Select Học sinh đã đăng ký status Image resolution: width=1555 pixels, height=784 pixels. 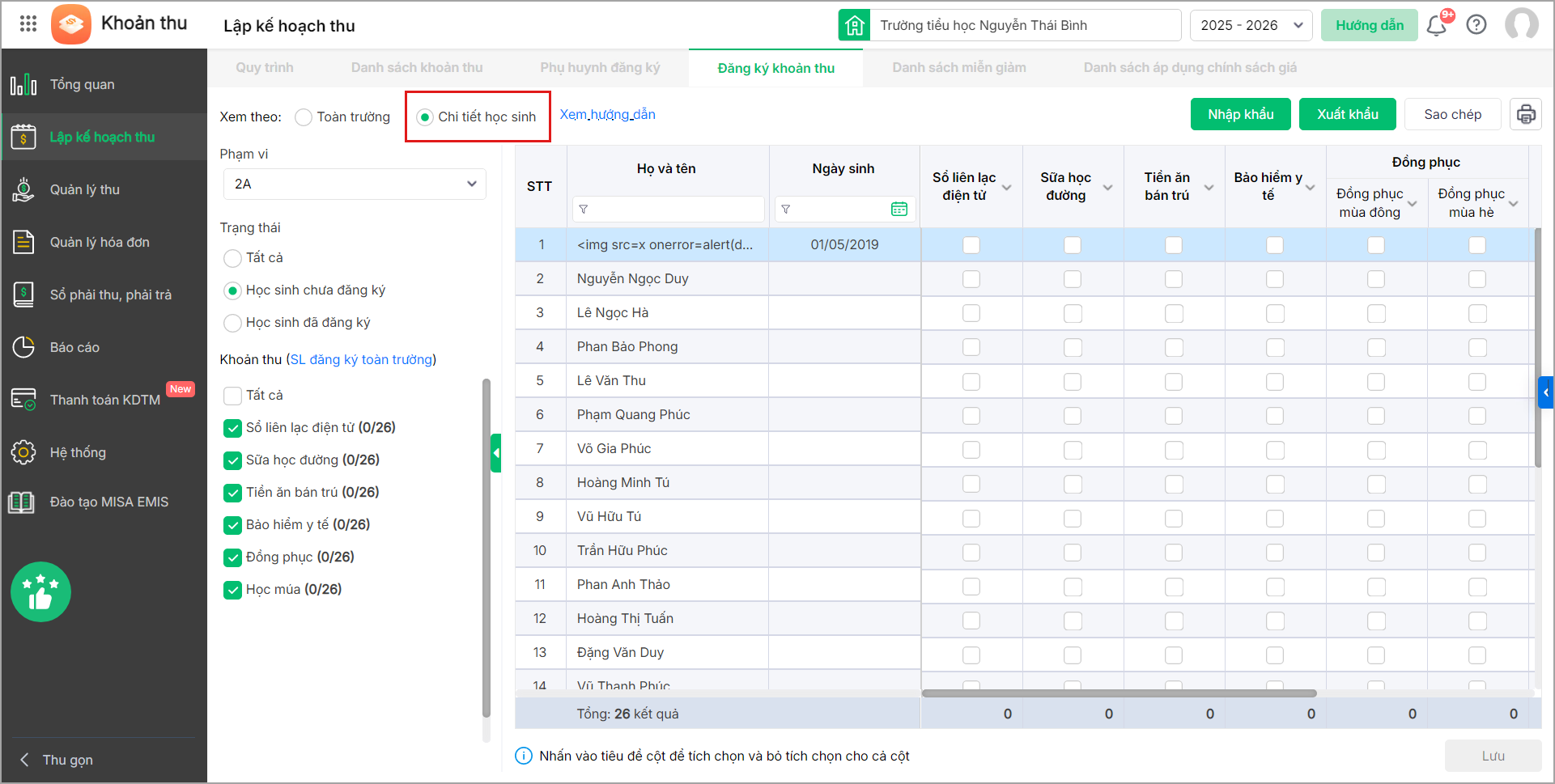point(232,323)
